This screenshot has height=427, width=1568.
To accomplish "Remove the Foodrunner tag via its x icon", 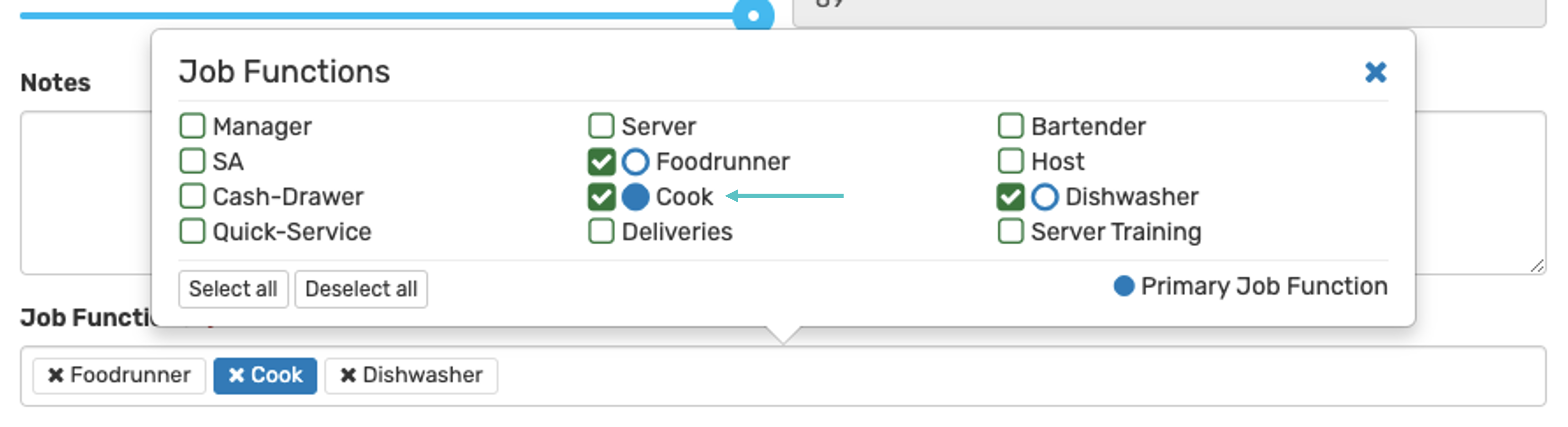I will click(x=55, y=375).
